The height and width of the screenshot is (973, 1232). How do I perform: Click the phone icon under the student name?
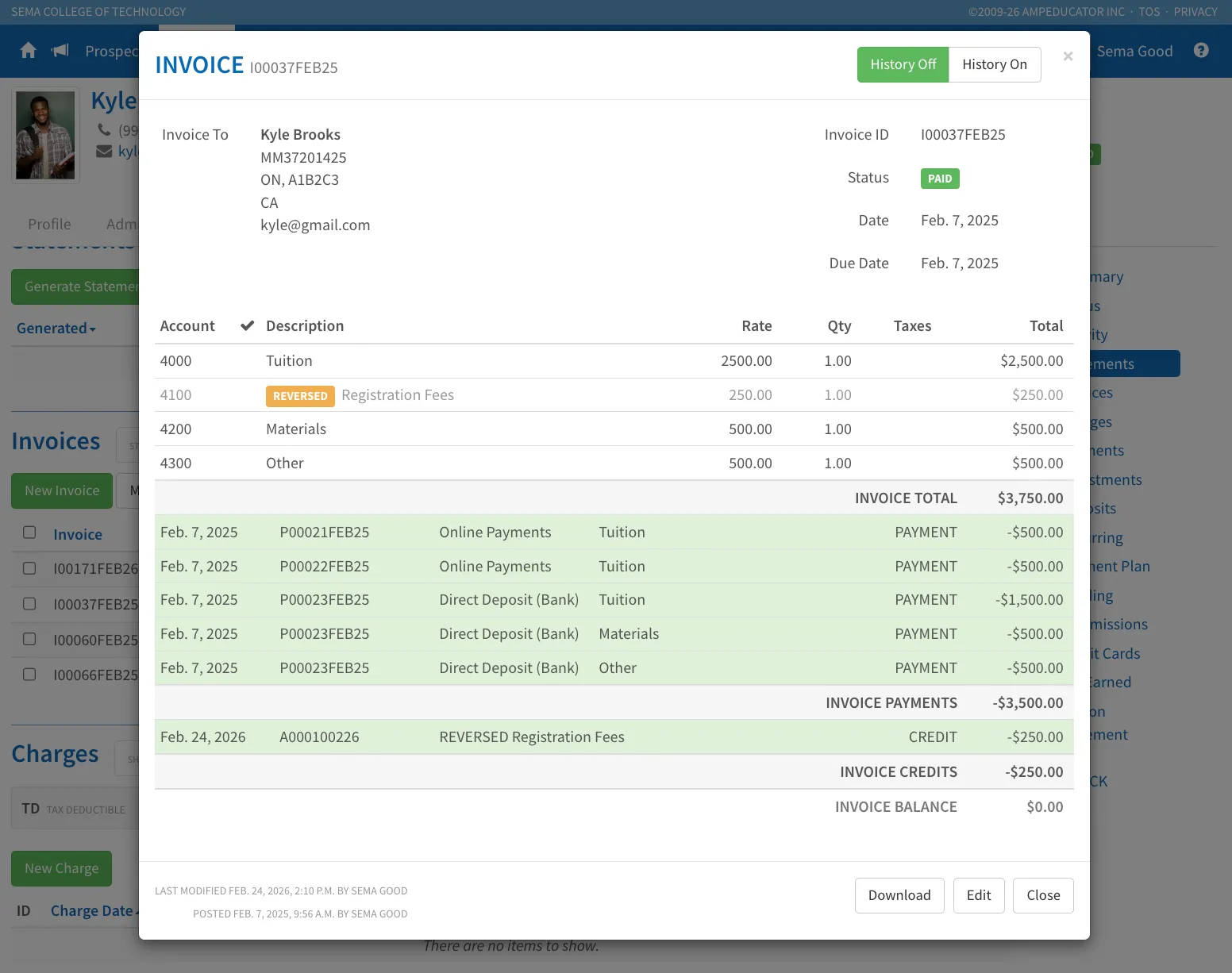(x=104, y=129)
